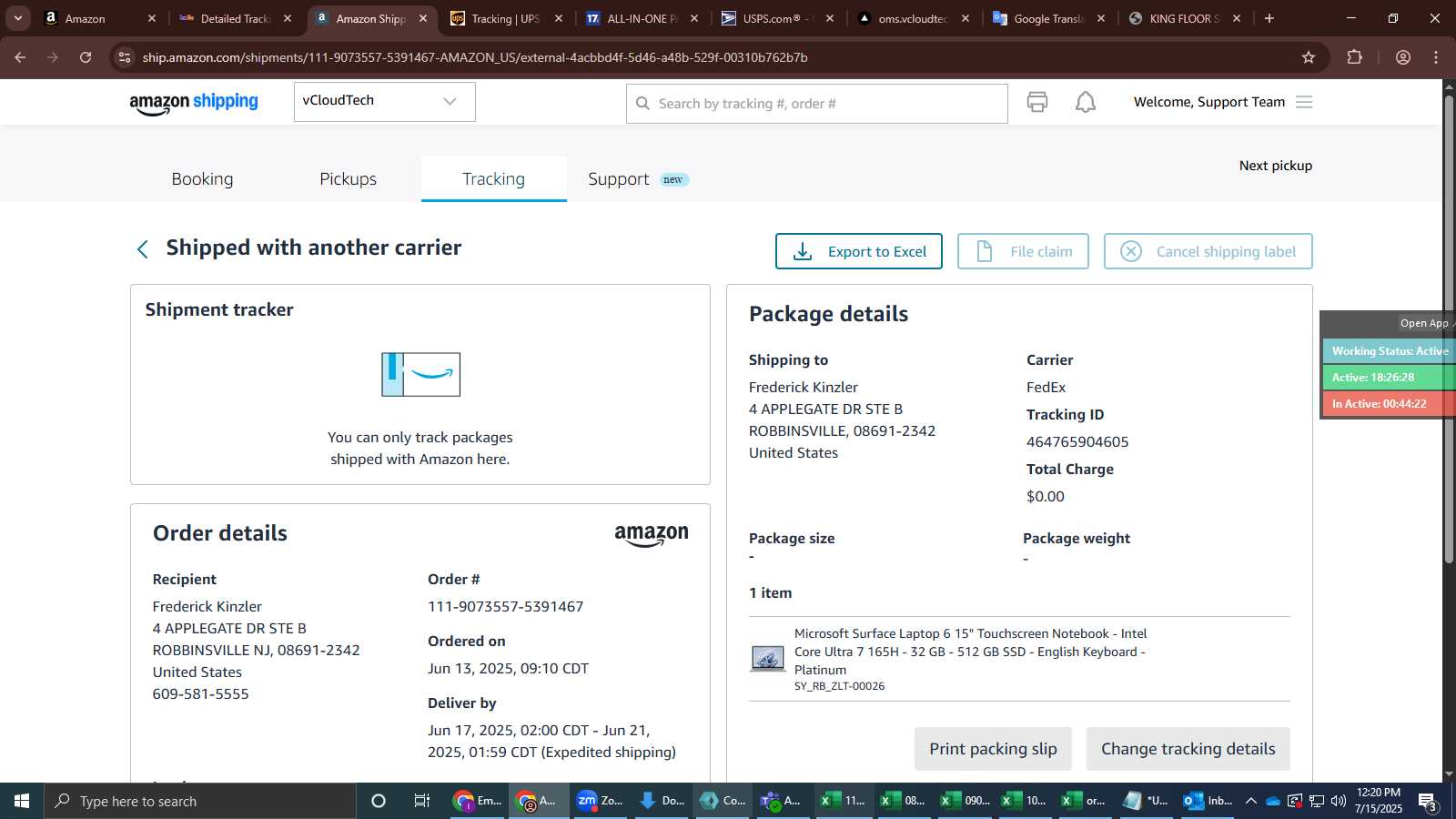Go back using the chevron arrow
1456x819 pixels.
(142, 249)
